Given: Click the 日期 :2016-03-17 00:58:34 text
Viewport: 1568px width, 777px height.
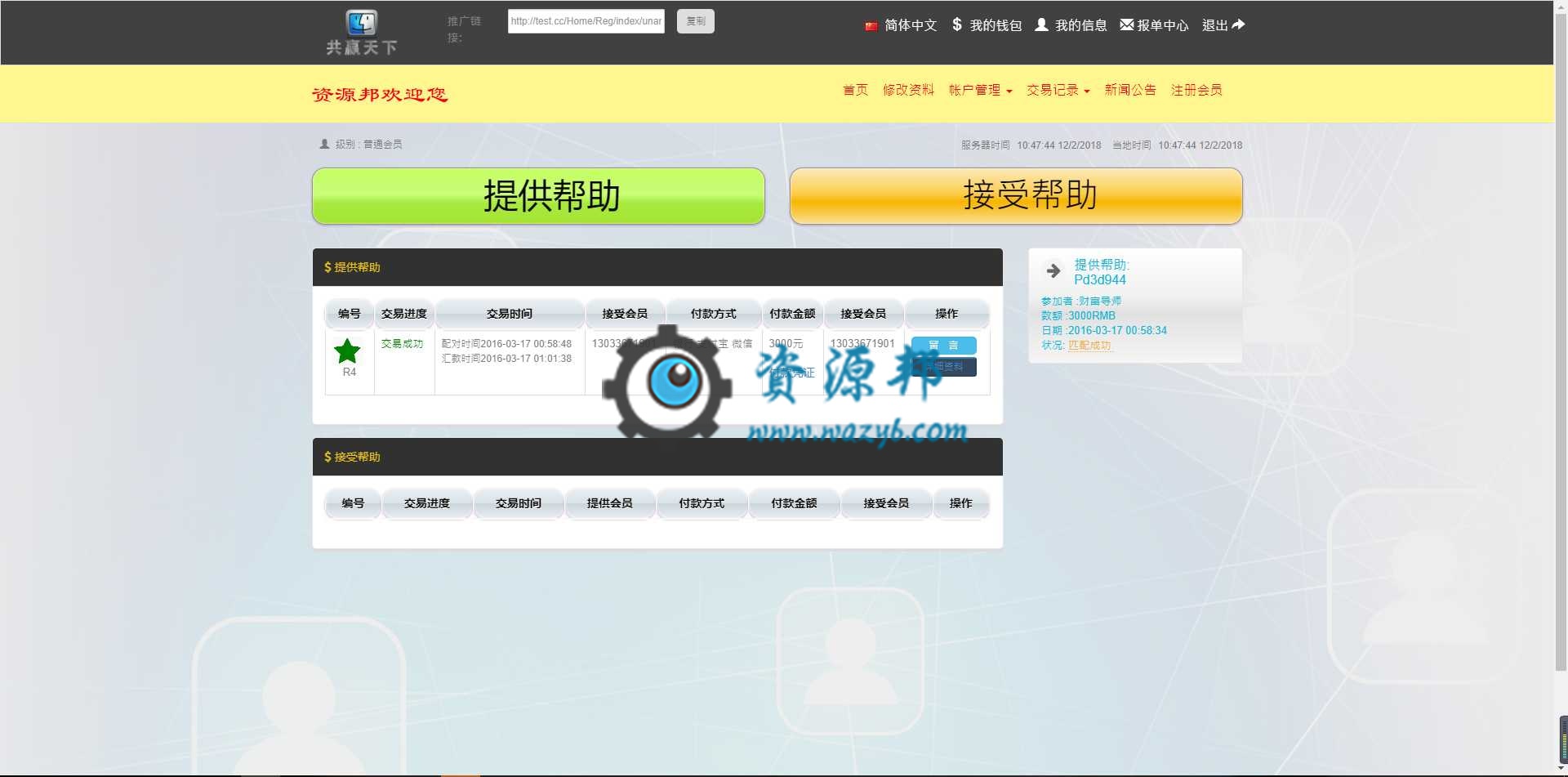Looking at the screenshot, I should [1104, 331].
